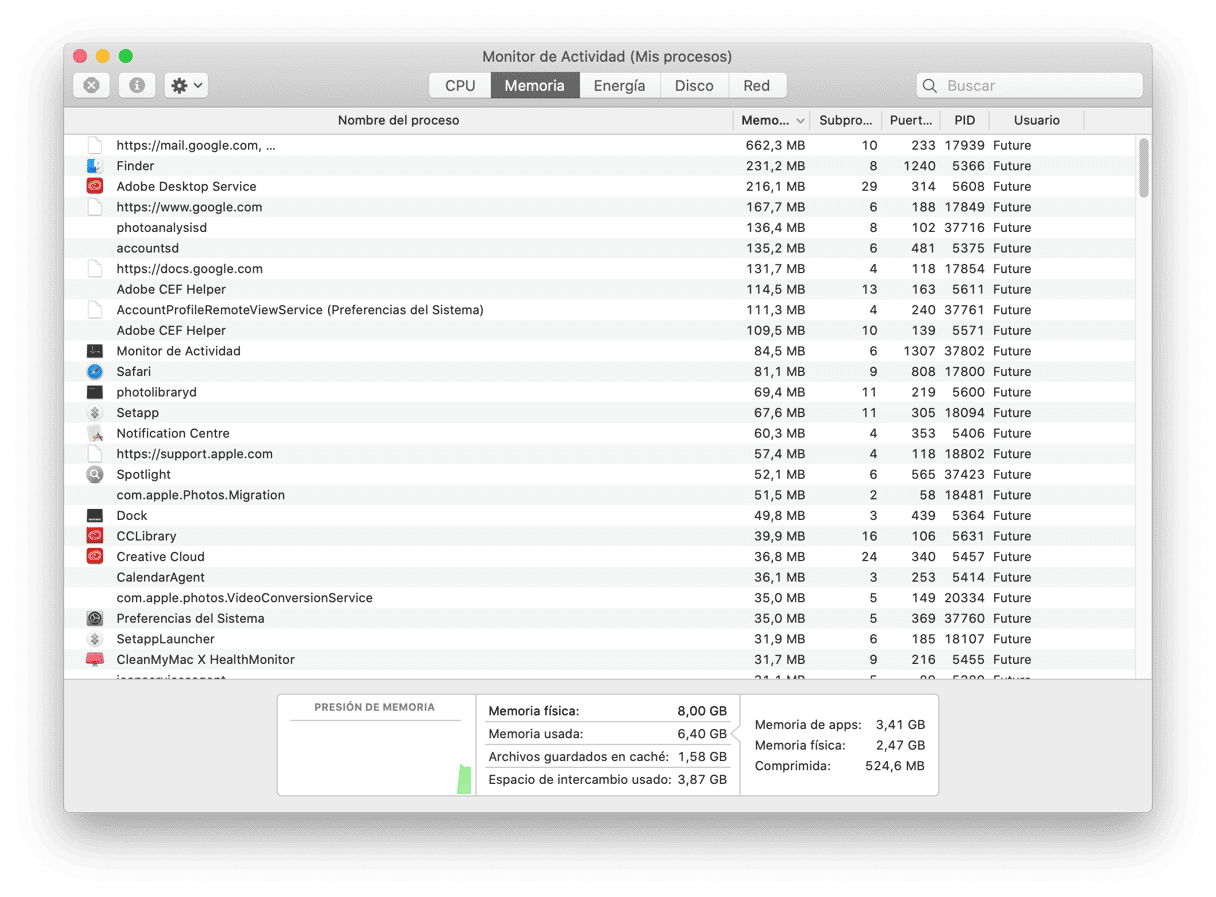Click the Safari compass icon
This screenshot has height=897, width=1216.
[x=95, y=372]
